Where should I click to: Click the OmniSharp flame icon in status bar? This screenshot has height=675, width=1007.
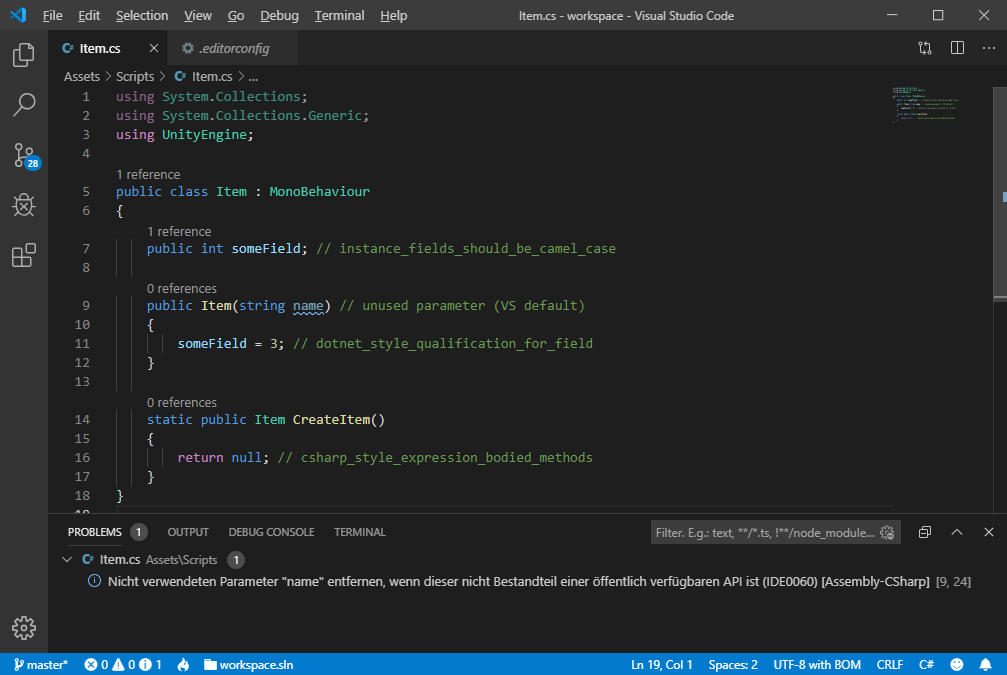184,665
